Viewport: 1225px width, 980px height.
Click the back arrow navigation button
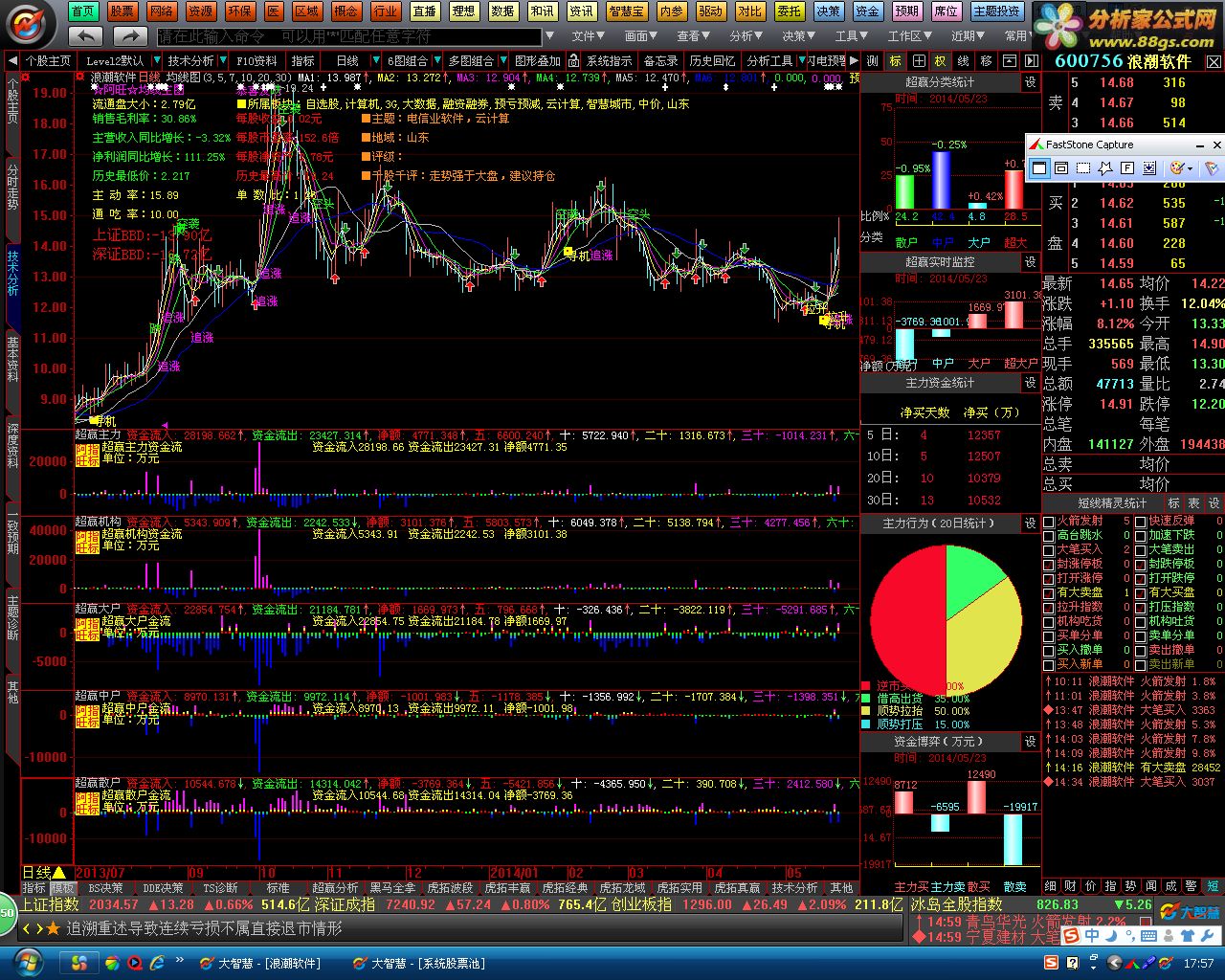(x=86, y=35)
